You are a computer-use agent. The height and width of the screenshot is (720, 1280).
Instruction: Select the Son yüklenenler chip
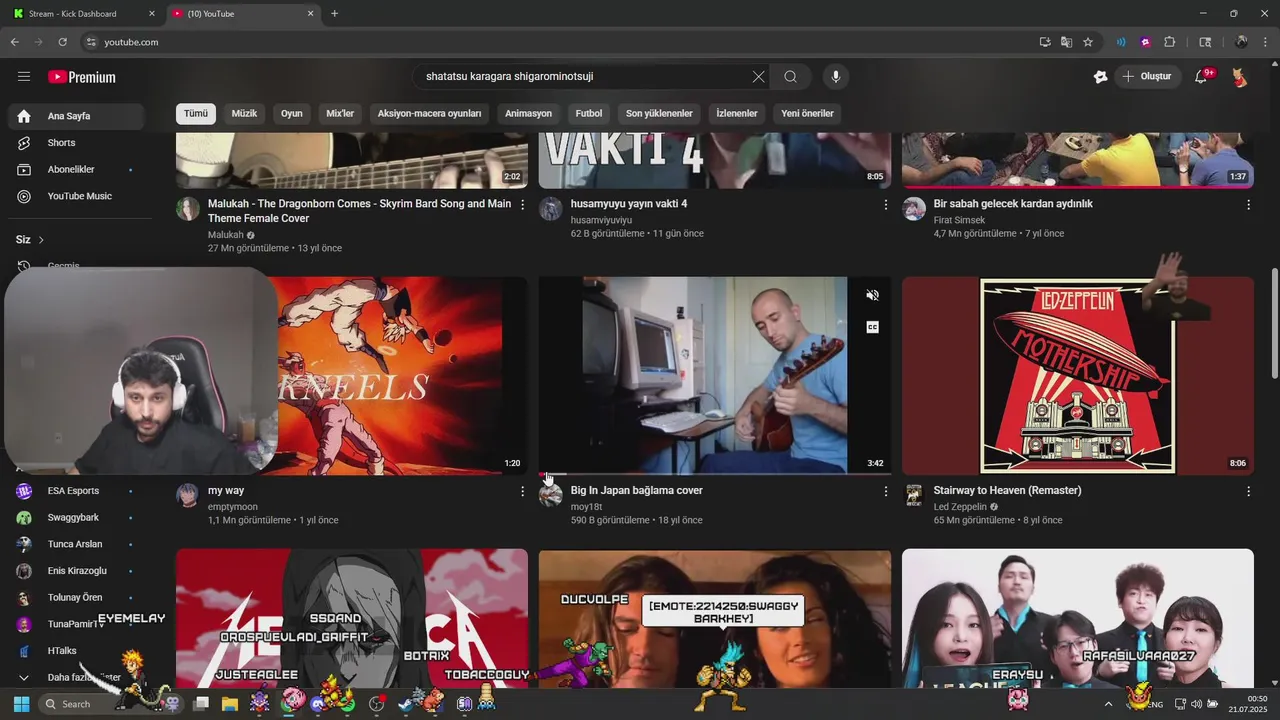click(x=659, y=113)
